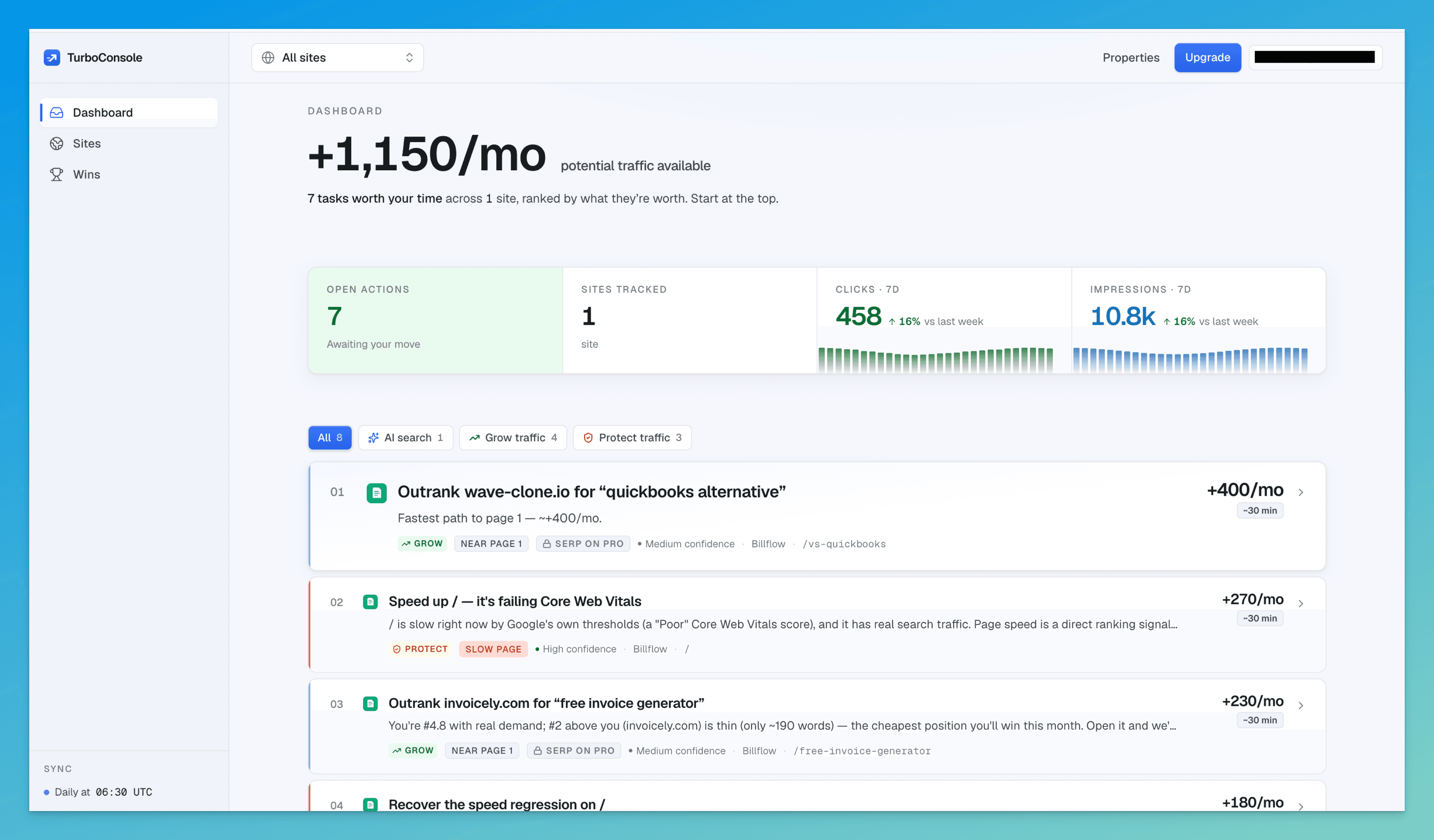Click the Protect traffic shield icon
This screenshot has height=840, width=1434.
tap(589, 437)
